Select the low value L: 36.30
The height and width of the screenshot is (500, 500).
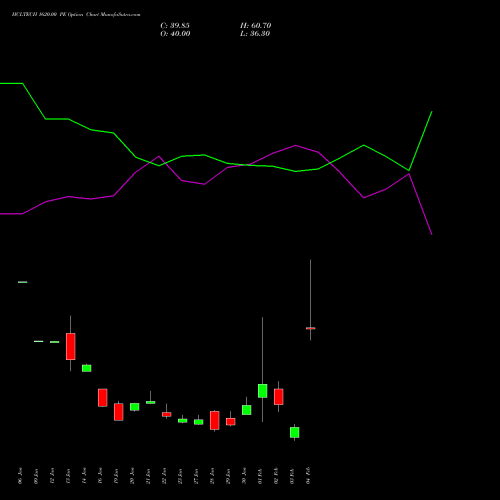pyautogui.click(x=255, y=34)
